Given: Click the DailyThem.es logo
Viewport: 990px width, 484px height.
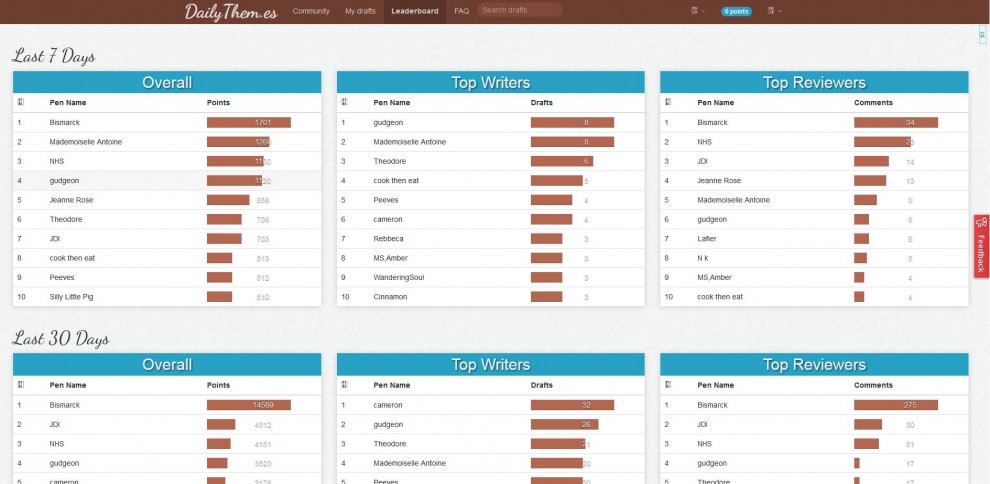Looking at the screenshot, I should [x=231, y=11].
